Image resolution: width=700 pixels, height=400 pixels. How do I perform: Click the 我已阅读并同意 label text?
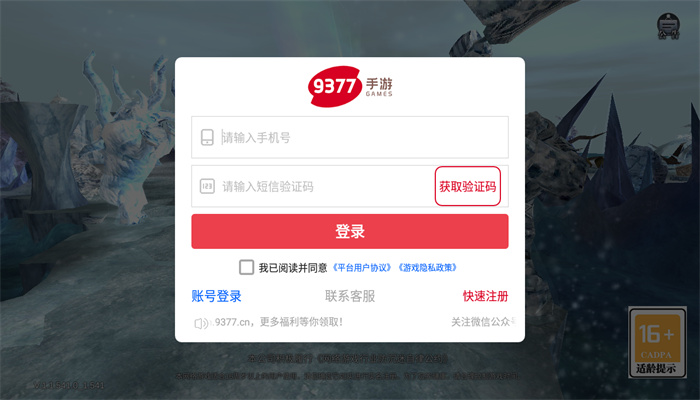(293, 268)
